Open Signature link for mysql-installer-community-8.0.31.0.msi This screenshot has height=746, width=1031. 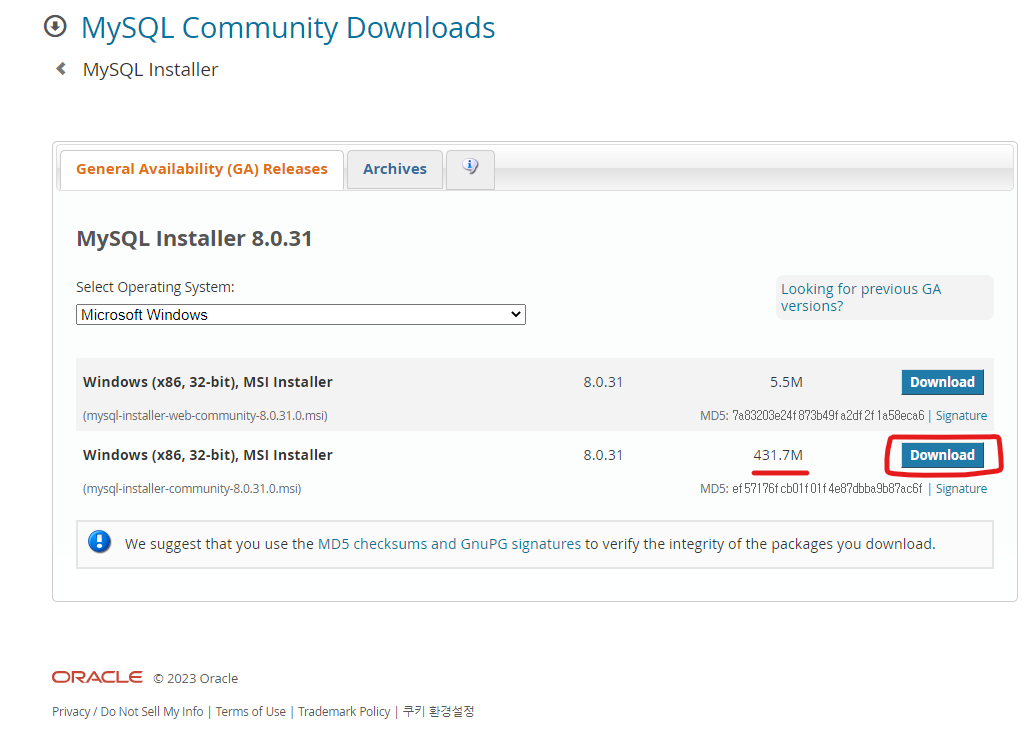(961, 489)
